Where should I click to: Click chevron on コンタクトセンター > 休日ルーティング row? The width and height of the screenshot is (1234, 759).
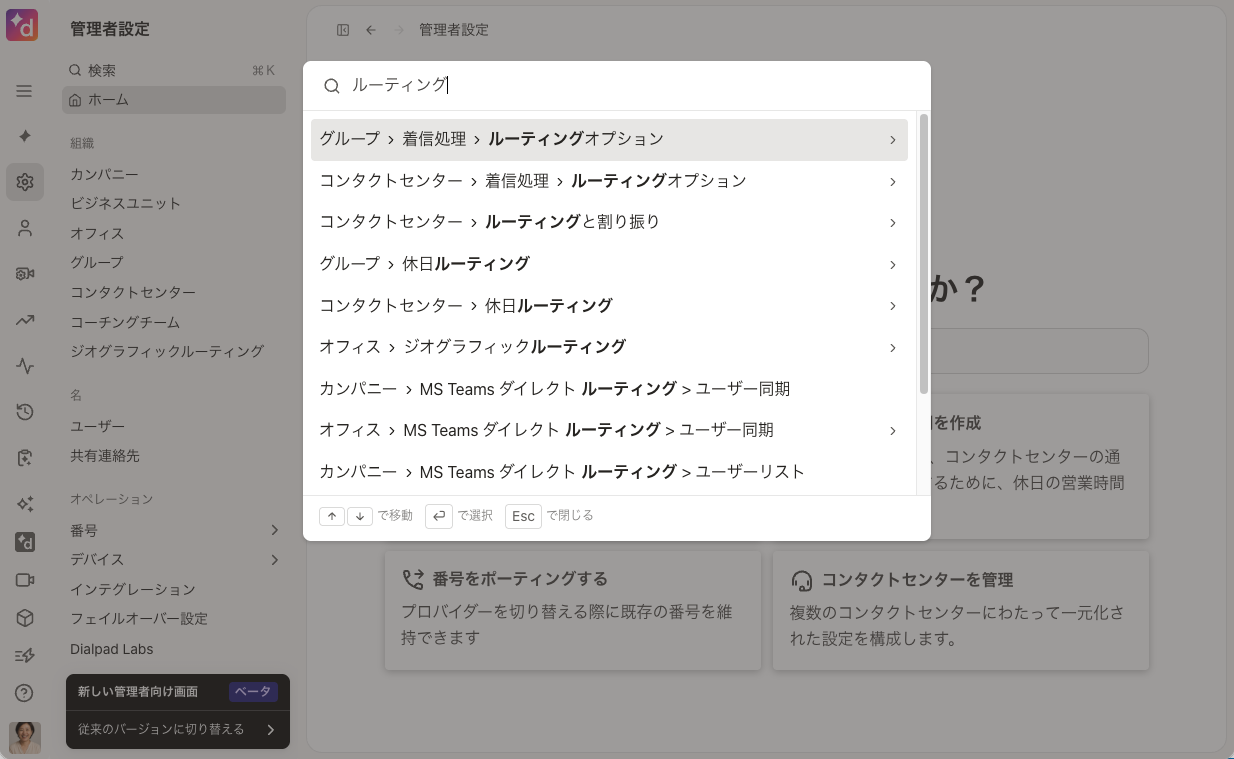(x=892, y=306)
